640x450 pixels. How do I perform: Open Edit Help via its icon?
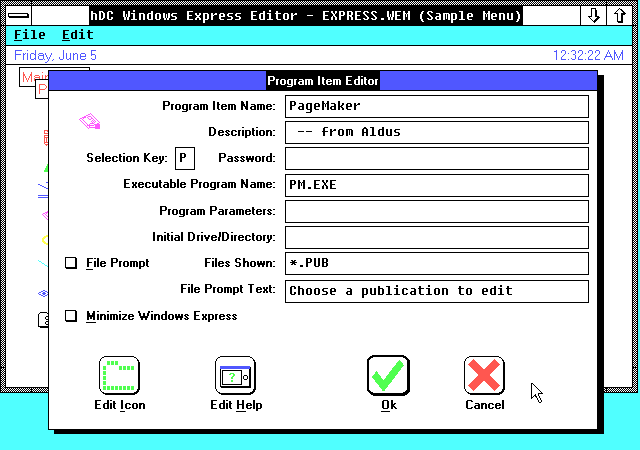236,375
